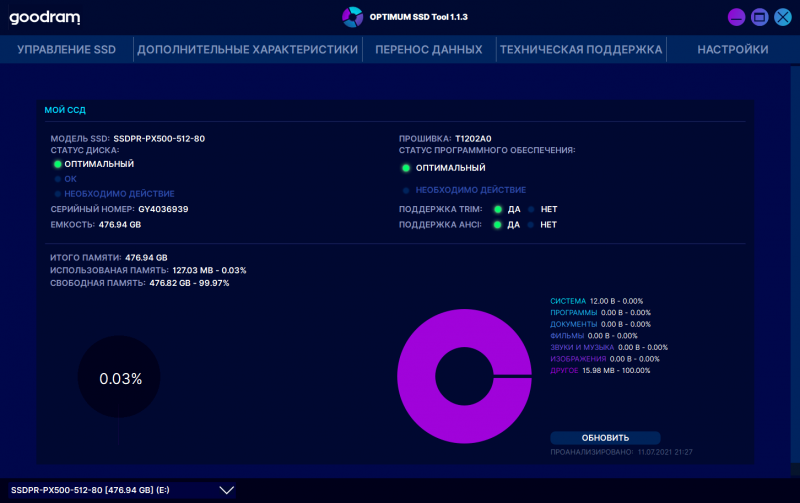Click the ИЗОБРАЖЕНИЯ legend entry
Image resolution: width=800 pixels, height=503 pixels.
(605, 359)
